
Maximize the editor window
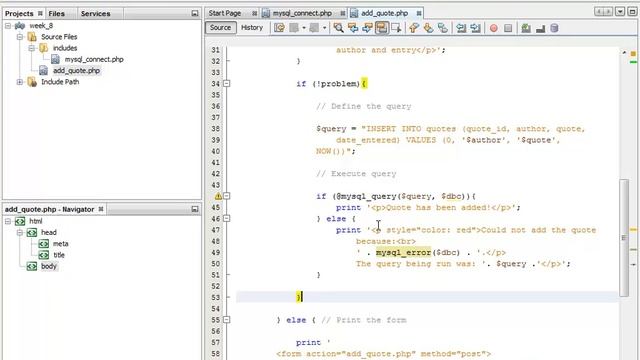coord(632,12)
